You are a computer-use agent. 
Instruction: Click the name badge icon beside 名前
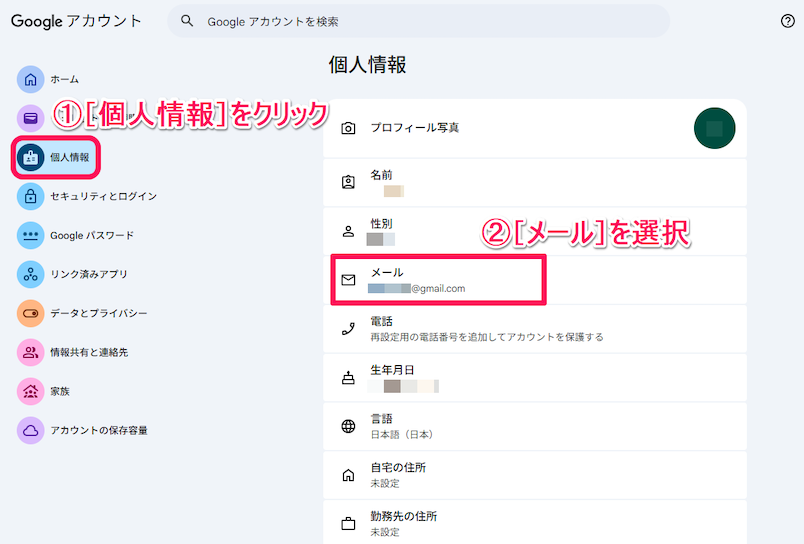(348, 182)
